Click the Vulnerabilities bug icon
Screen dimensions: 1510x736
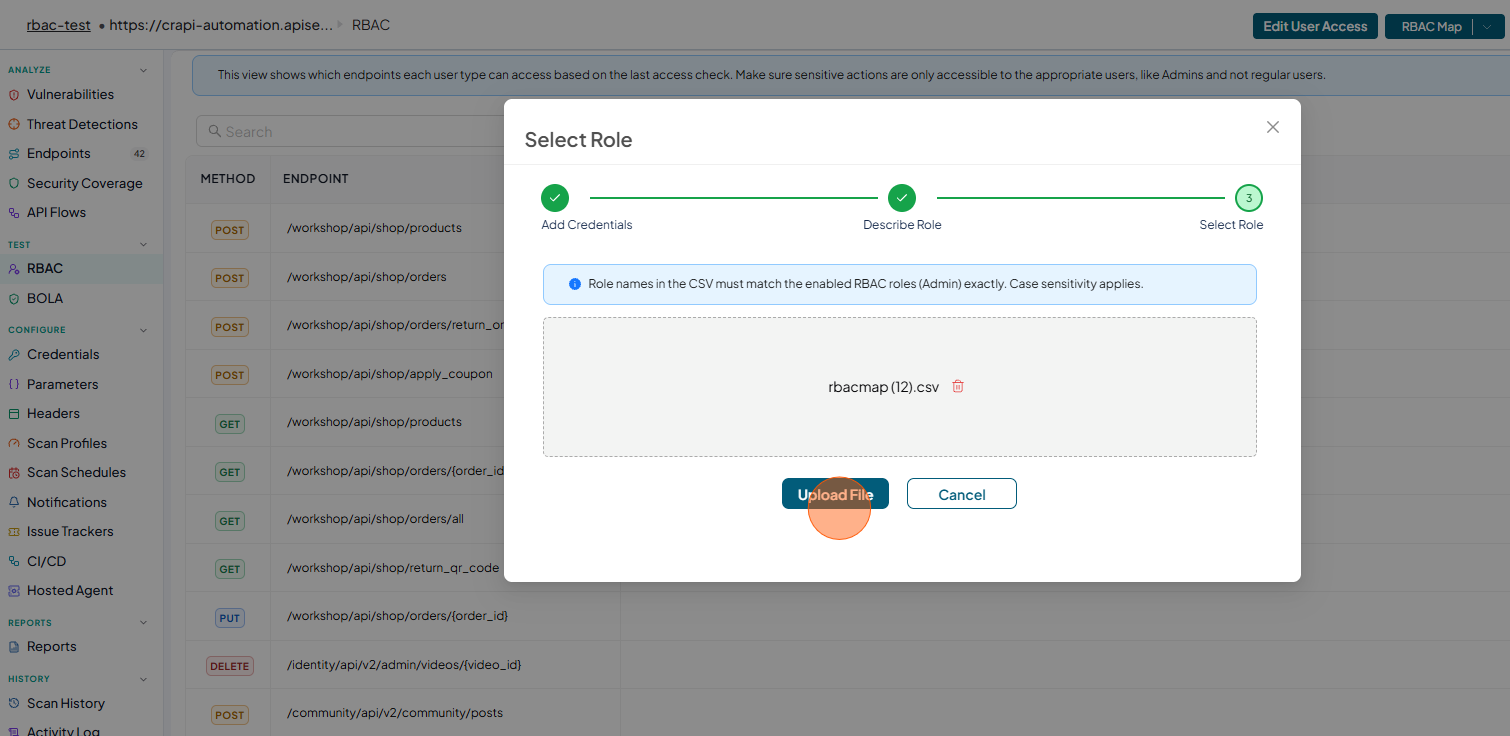click(x=14, y=94)
